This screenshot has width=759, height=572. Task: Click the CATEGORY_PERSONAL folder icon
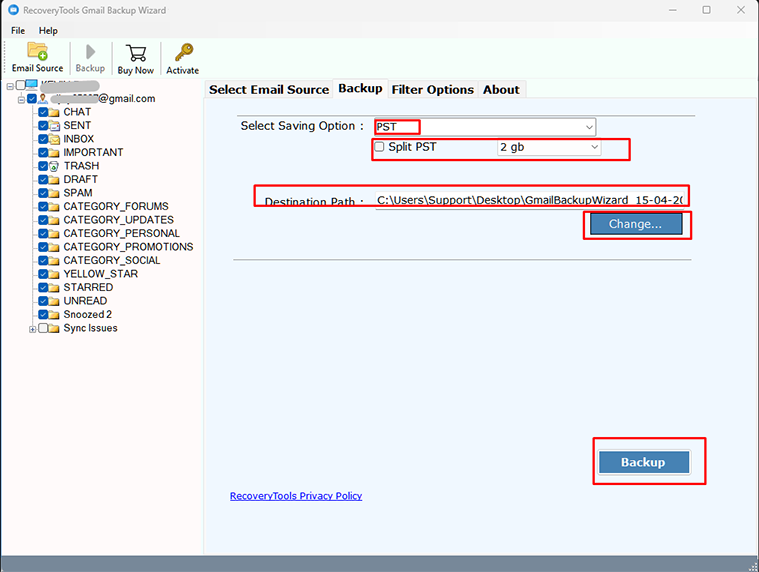[x=54, y=234]
